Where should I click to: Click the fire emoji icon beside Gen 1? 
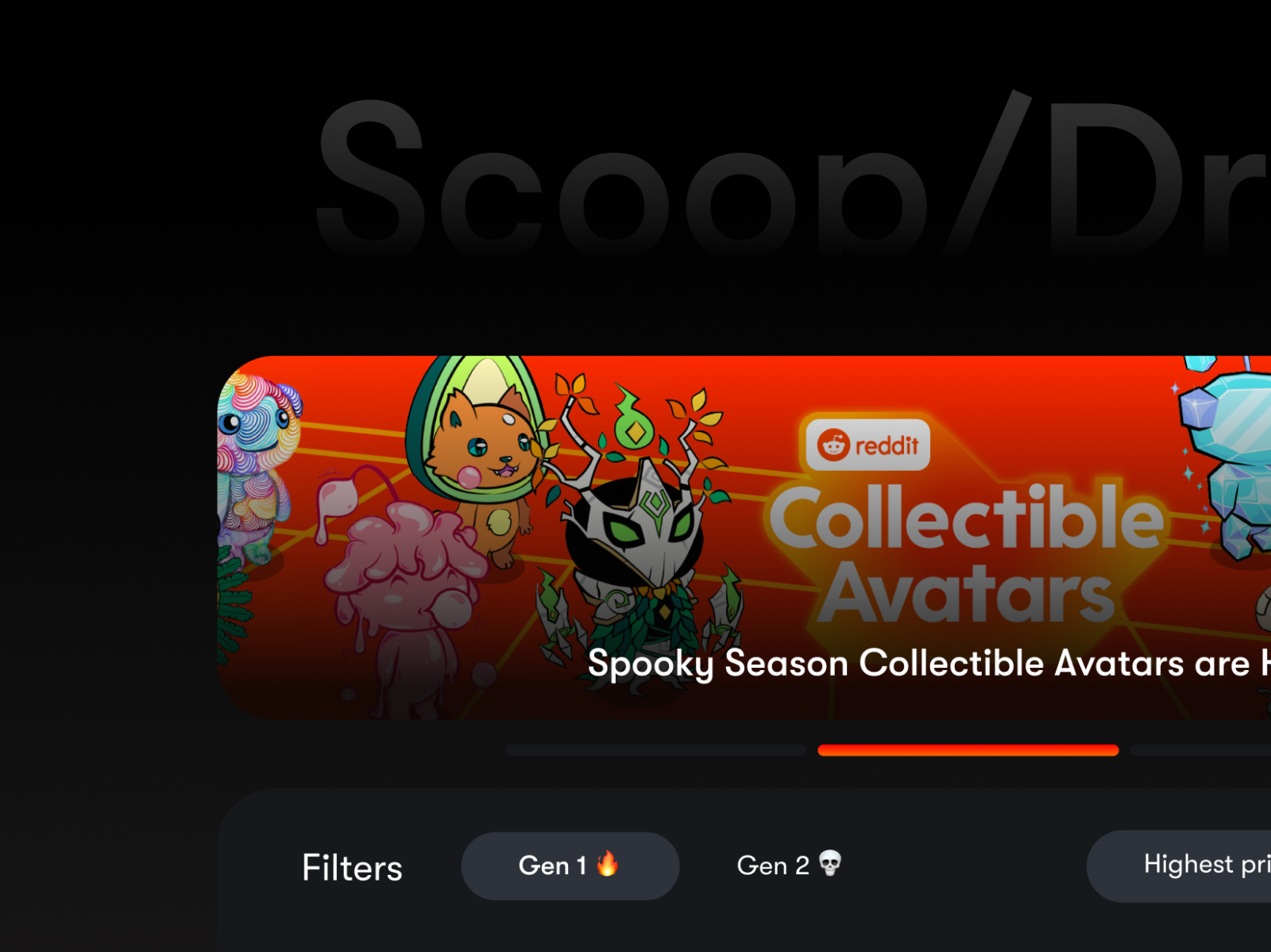(x=608, y=863)
